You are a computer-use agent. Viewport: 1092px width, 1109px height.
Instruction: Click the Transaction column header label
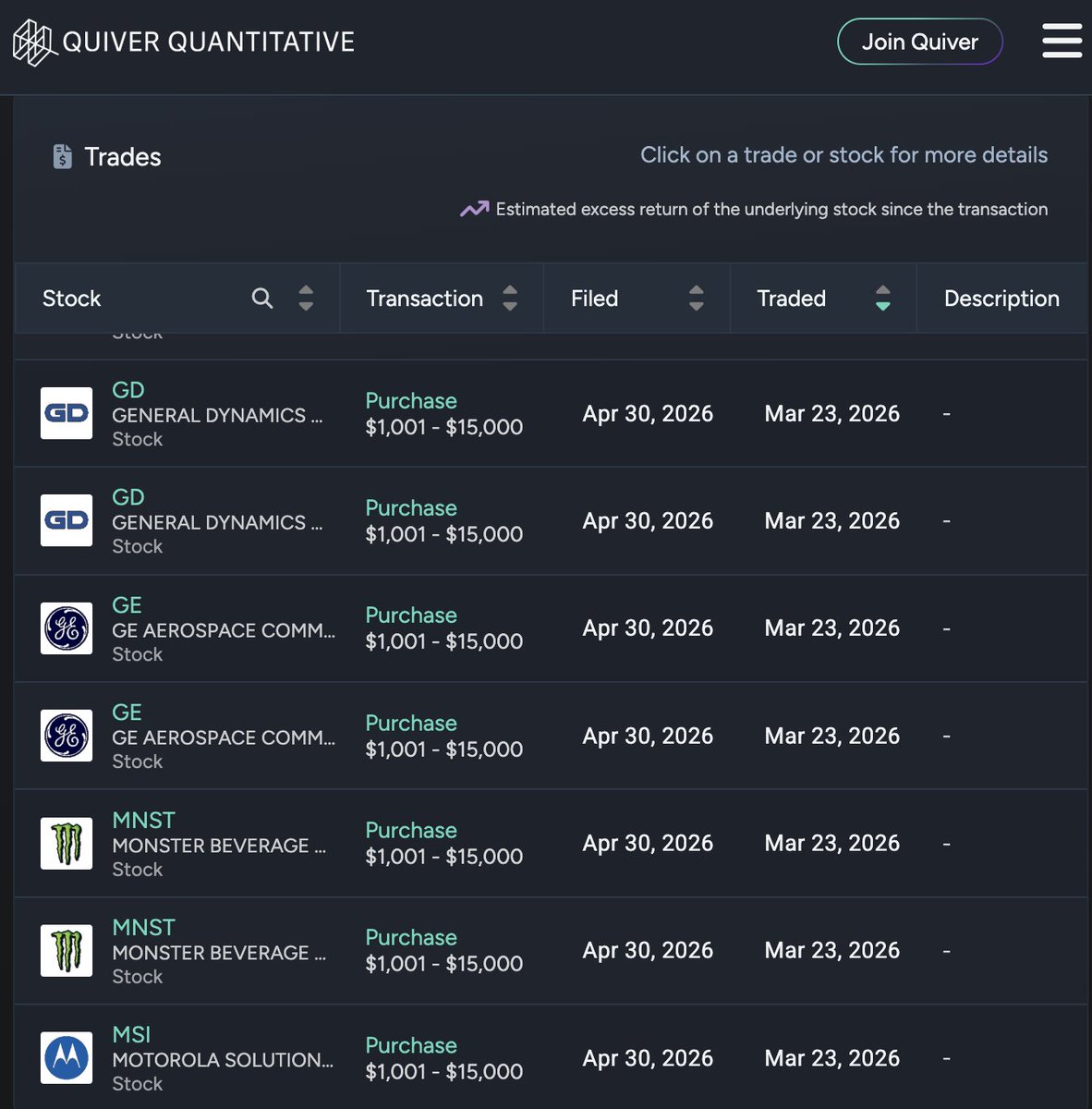424,299
